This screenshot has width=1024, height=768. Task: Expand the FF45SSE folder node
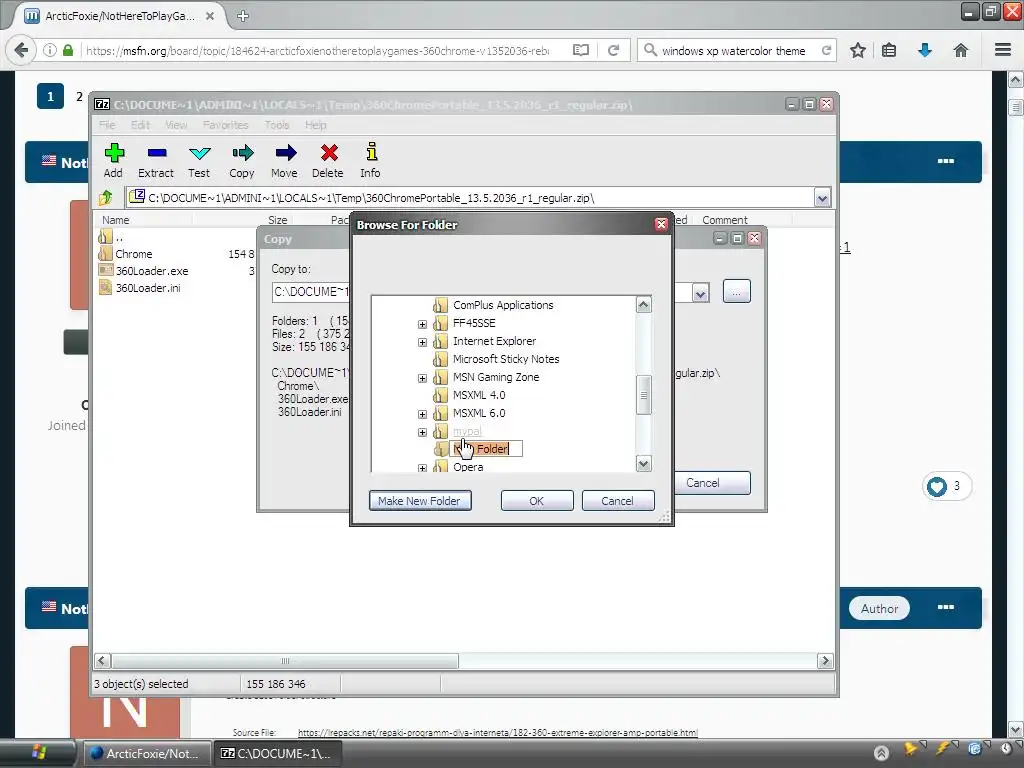(x=423, y=324)
